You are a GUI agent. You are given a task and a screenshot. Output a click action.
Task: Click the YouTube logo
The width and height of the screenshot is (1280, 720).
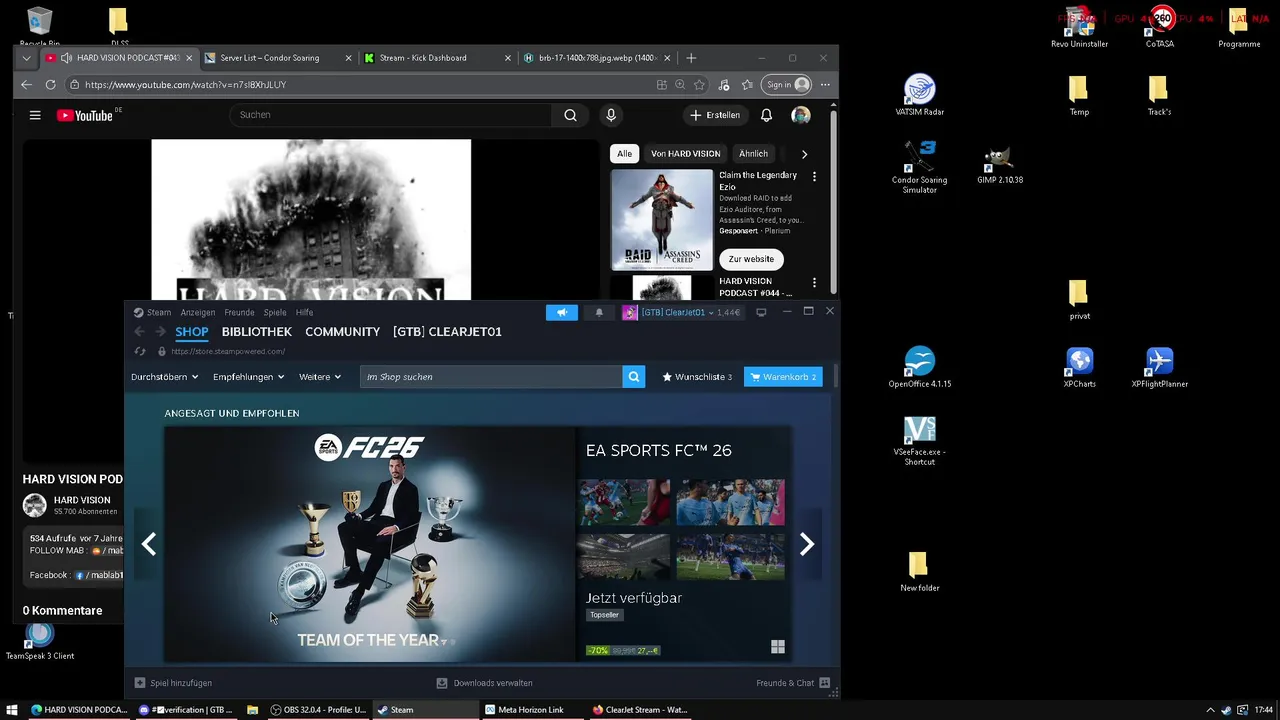pos(85,115)
